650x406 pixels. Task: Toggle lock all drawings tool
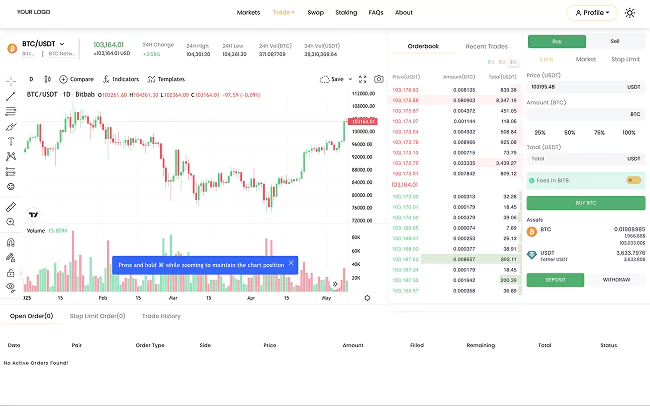coord(10,272)
